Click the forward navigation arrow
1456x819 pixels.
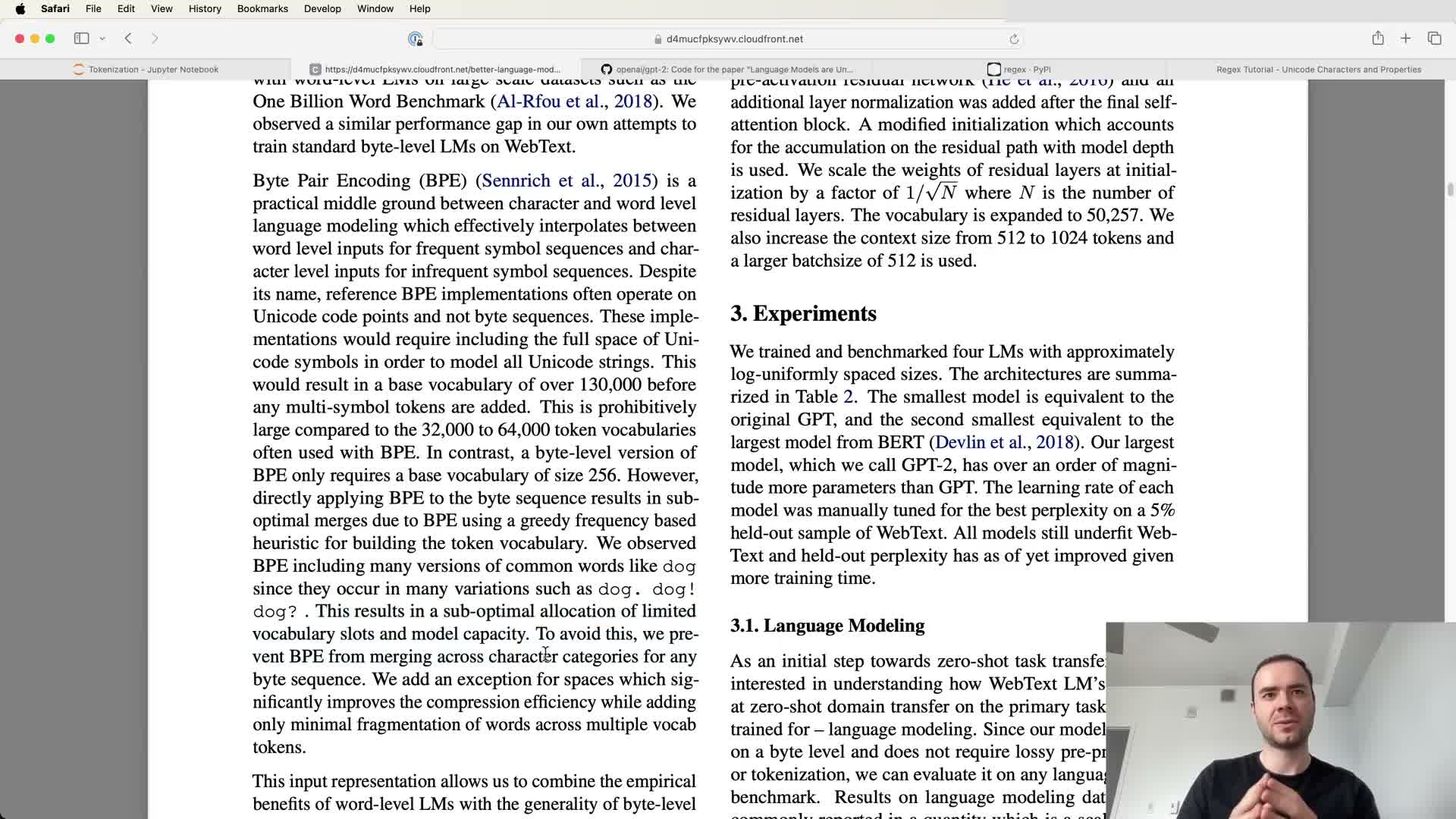click(x=155, y=39)
